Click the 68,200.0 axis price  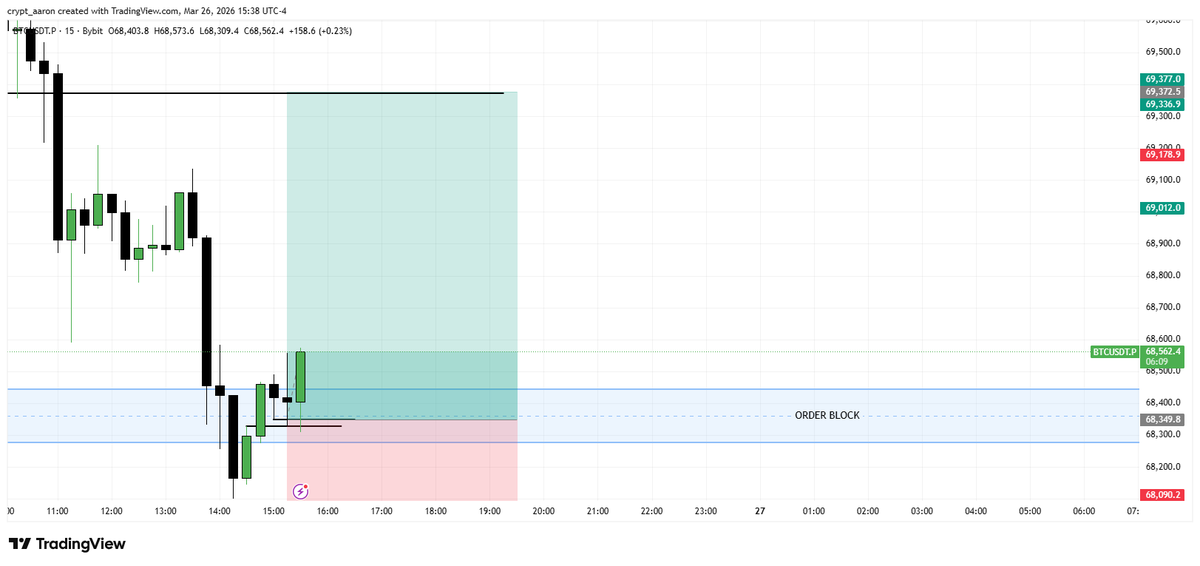pos(1163,467)
